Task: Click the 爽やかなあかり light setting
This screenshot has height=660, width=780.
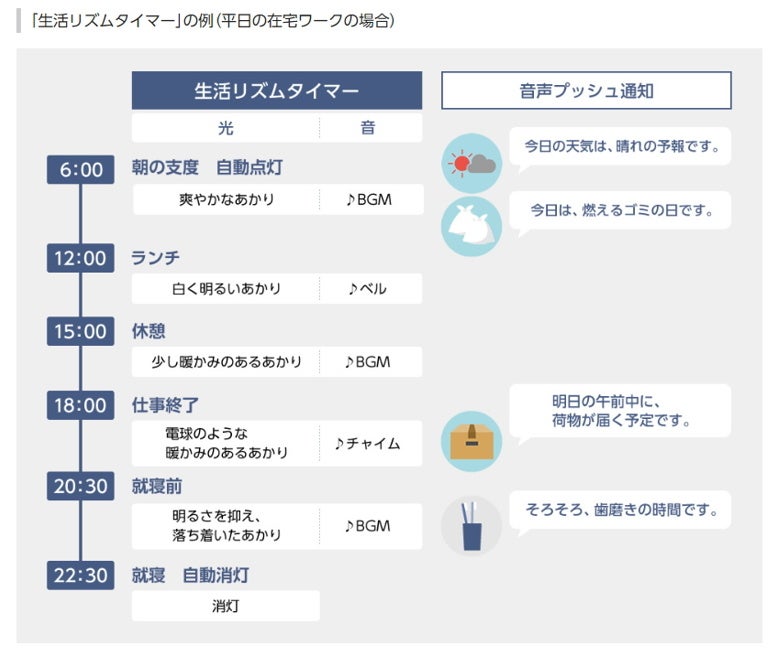Action: (226, 199)
